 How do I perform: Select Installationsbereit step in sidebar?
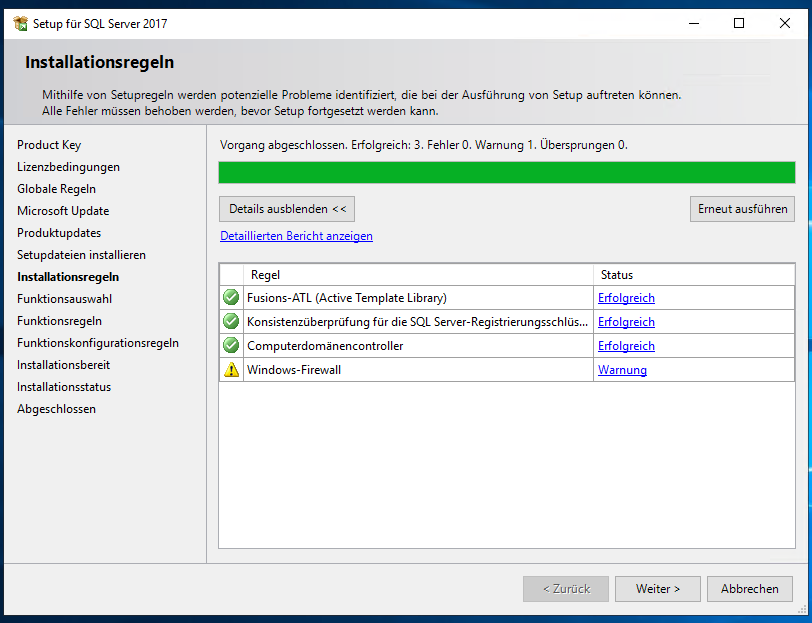(63, 365)
